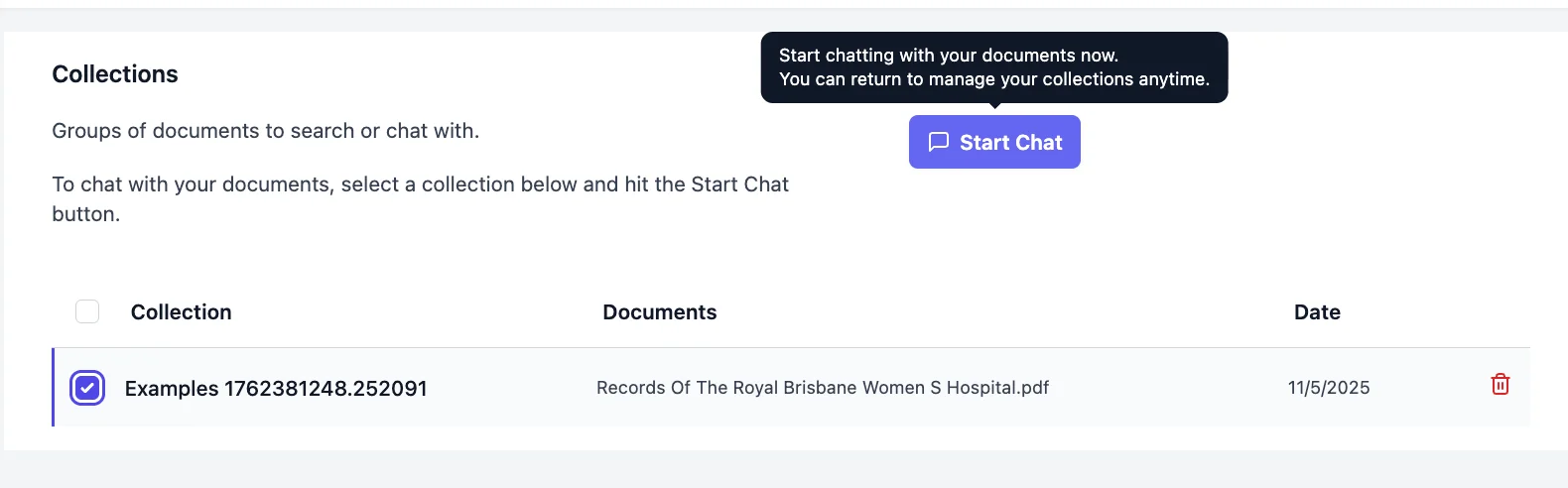Click the small arrow pointer beneath the tooltip
Viewport: 1568px width, 488px height.
click(x=994, y=106)
